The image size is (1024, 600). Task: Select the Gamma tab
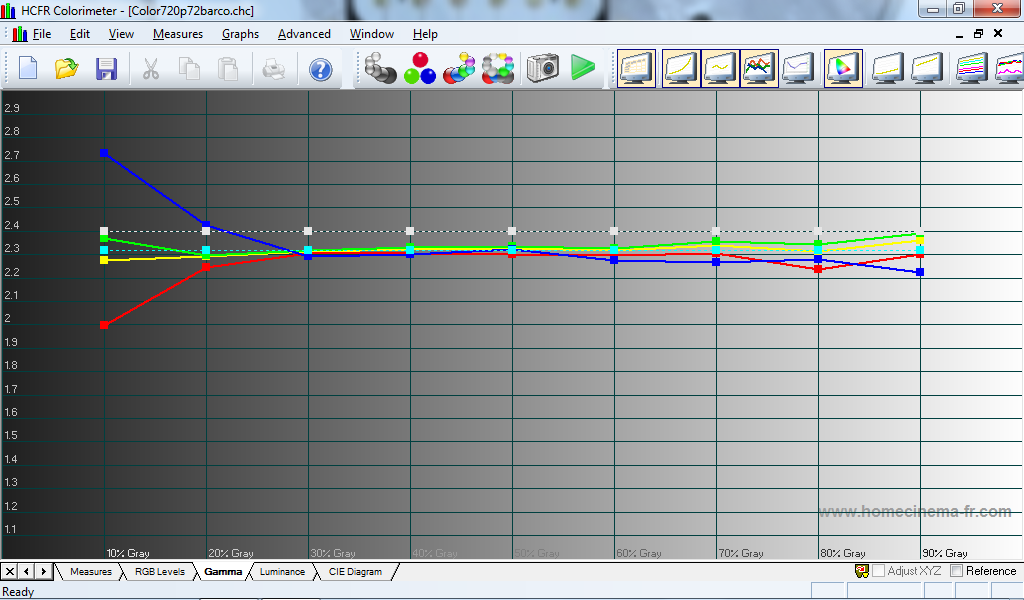[223, 572]
